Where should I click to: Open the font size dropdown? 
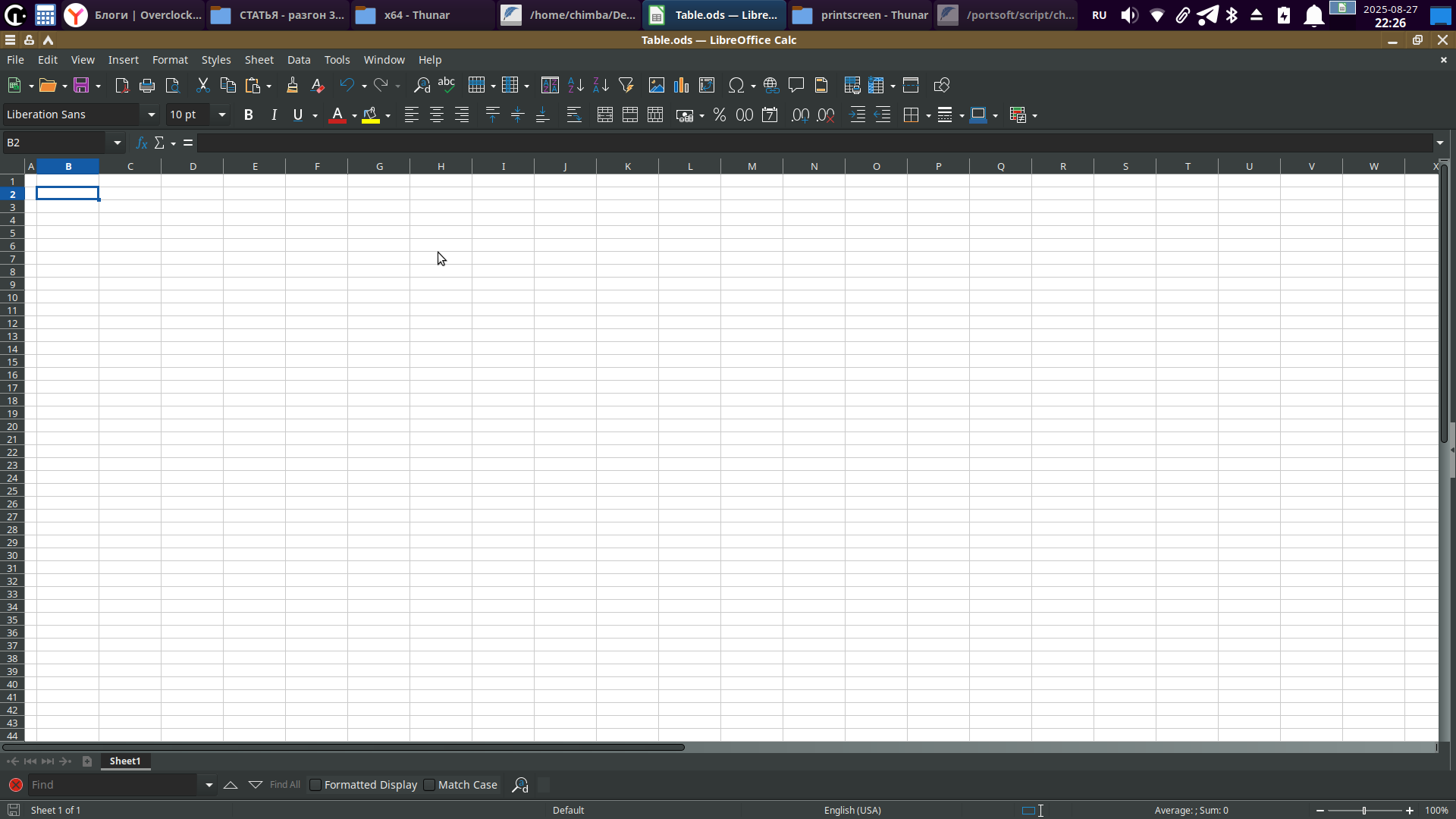[221, 115]
